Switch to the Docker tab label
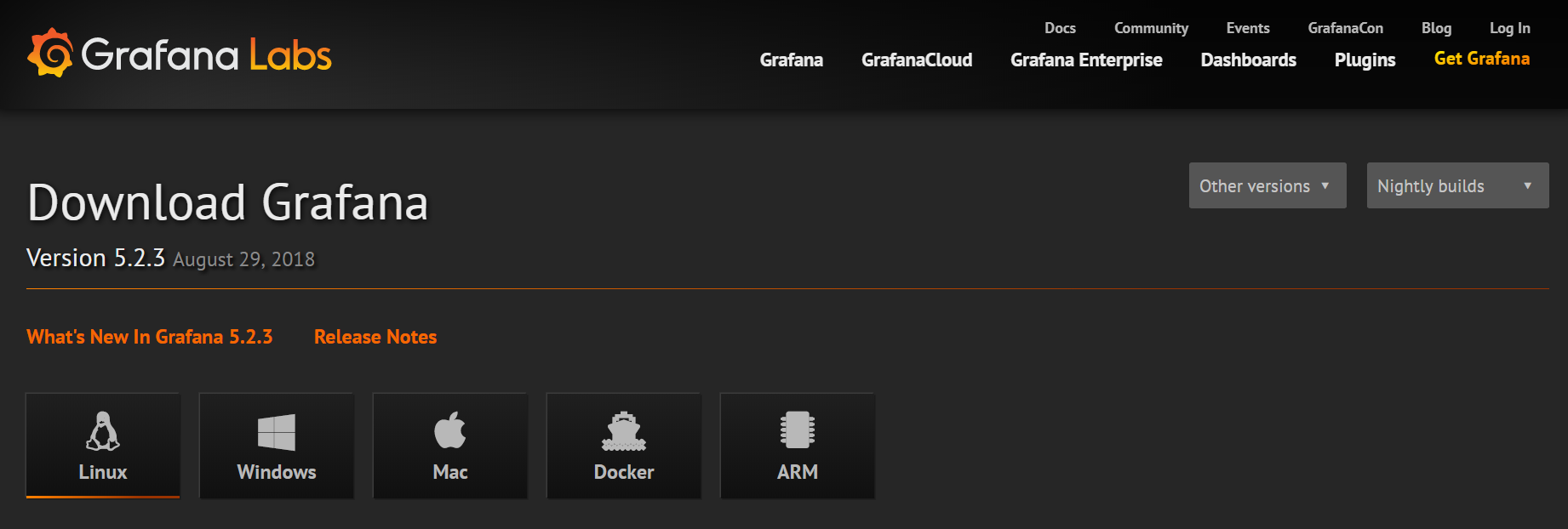This screenshot has height=529, width=1568. [x=624, y=472]
